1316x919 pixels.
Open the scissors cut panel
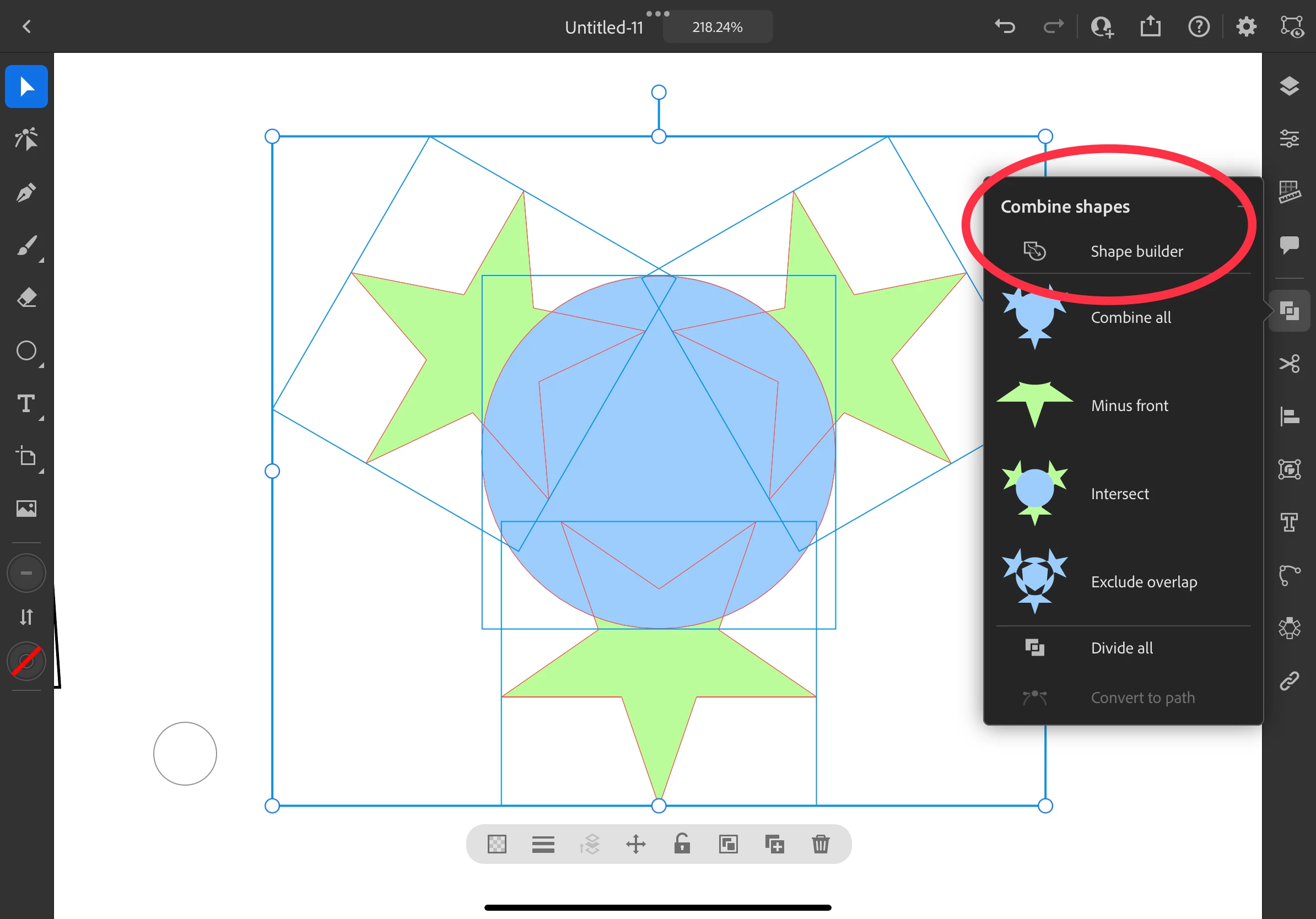pyautogui.click(x=1289, y=364)
